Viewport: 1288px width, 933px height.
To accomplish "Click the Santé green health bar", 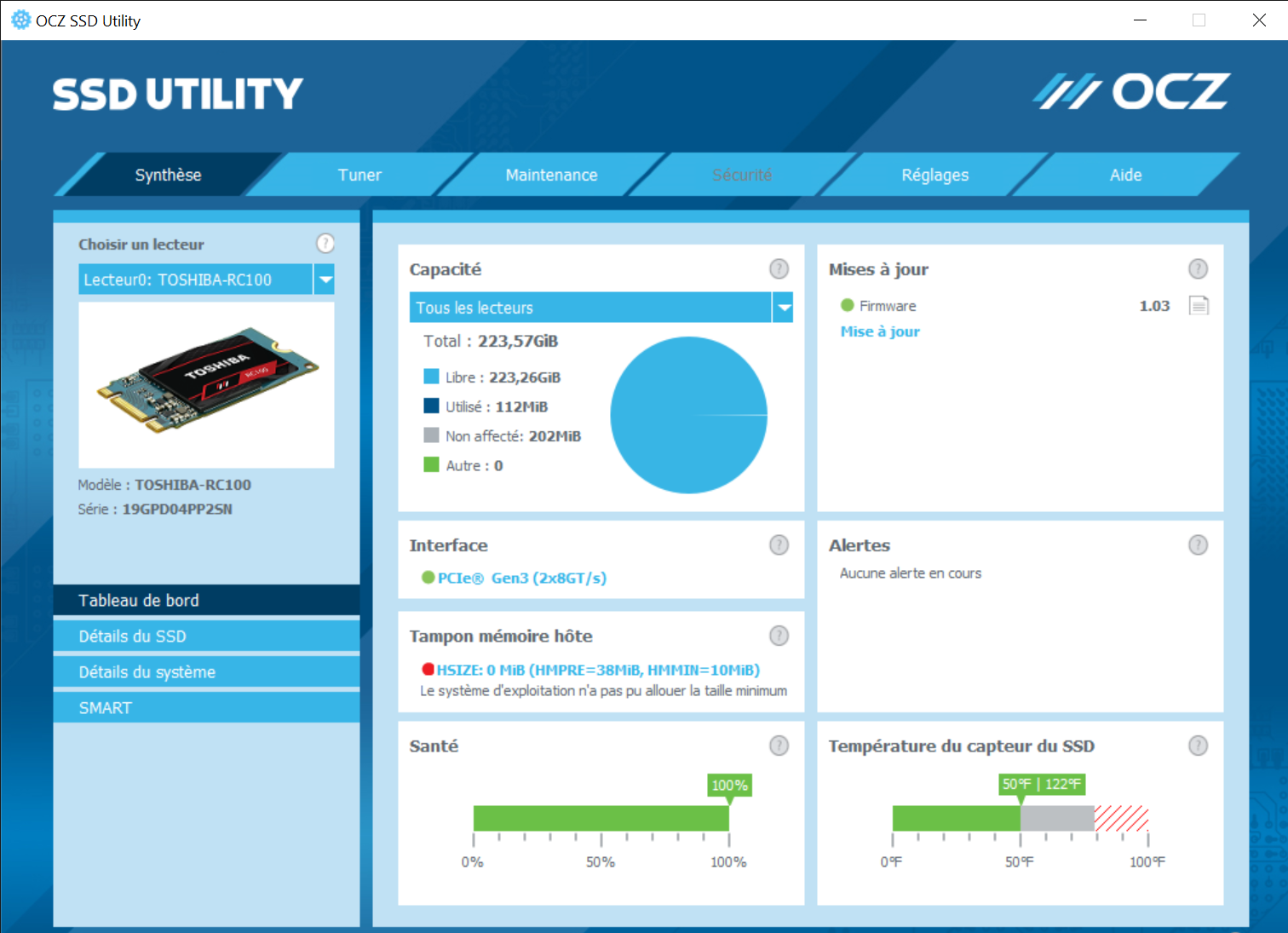I will click(x=601, y=818).
